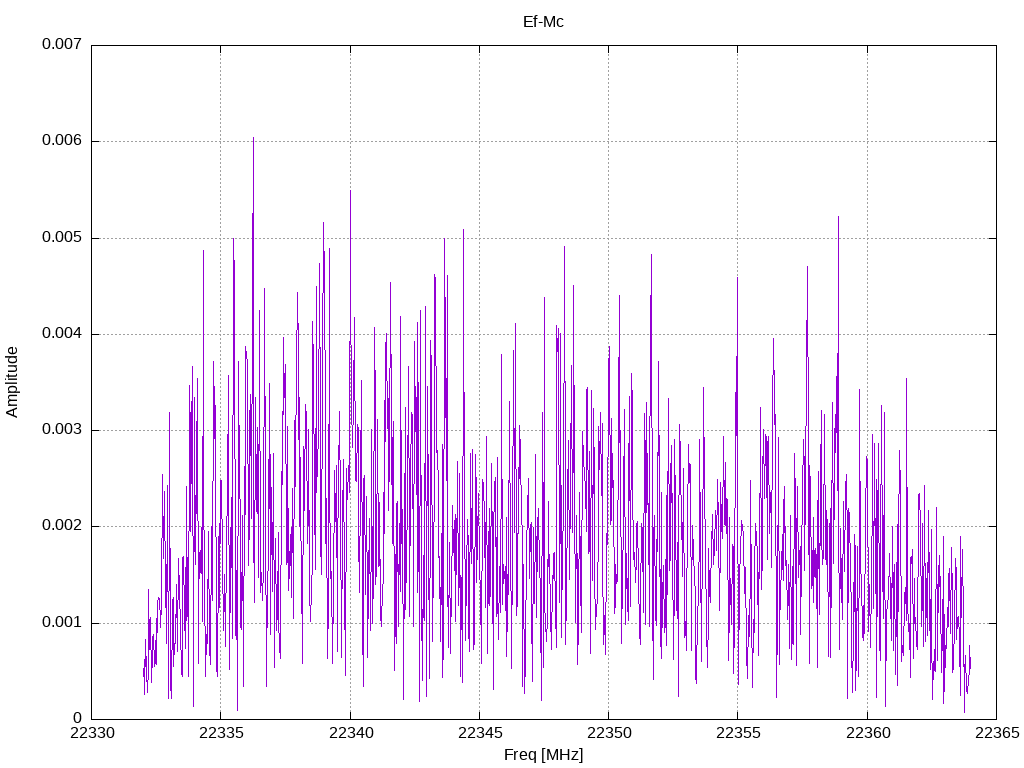Click the 22355 x-axis tick label

tap(738, 733)
